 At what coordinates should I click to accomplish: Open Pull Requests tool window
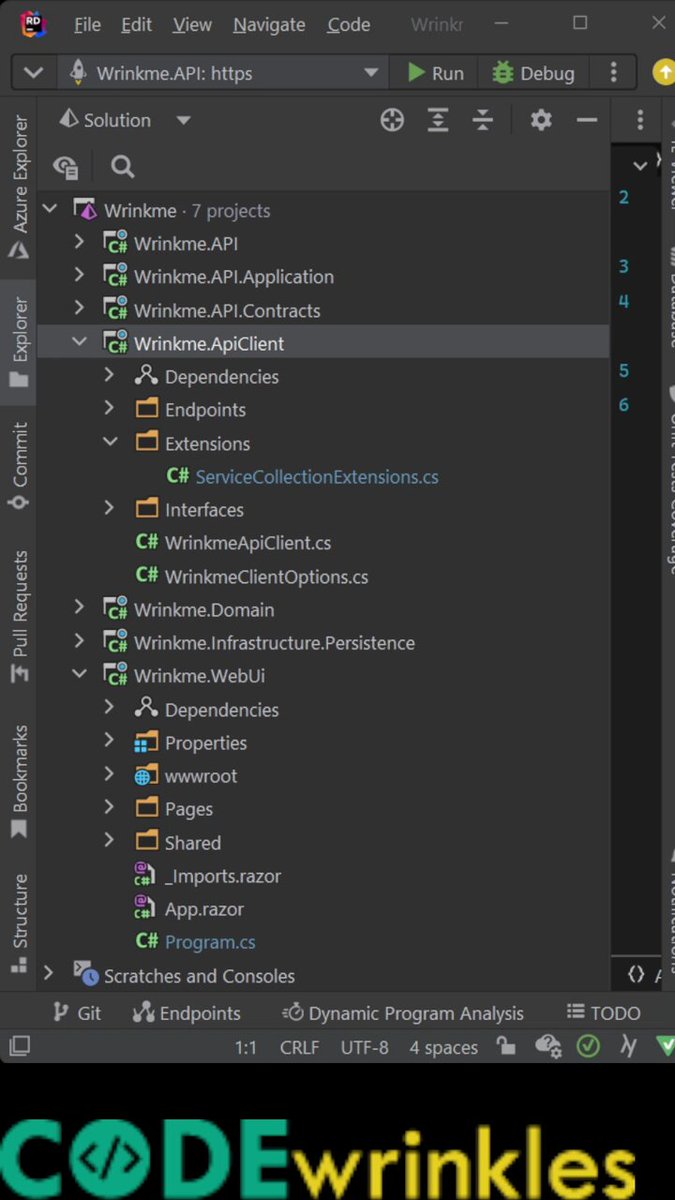(19, 618)
